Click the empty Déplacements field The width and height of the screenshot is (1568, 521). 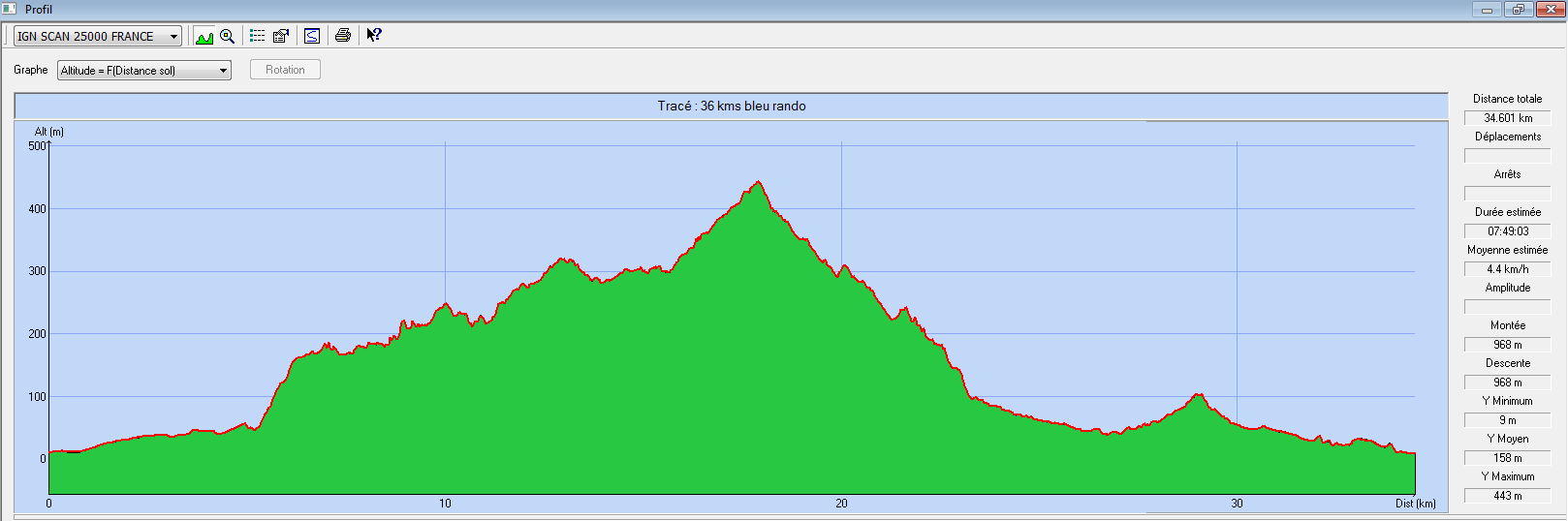[x=1508, y=156]
